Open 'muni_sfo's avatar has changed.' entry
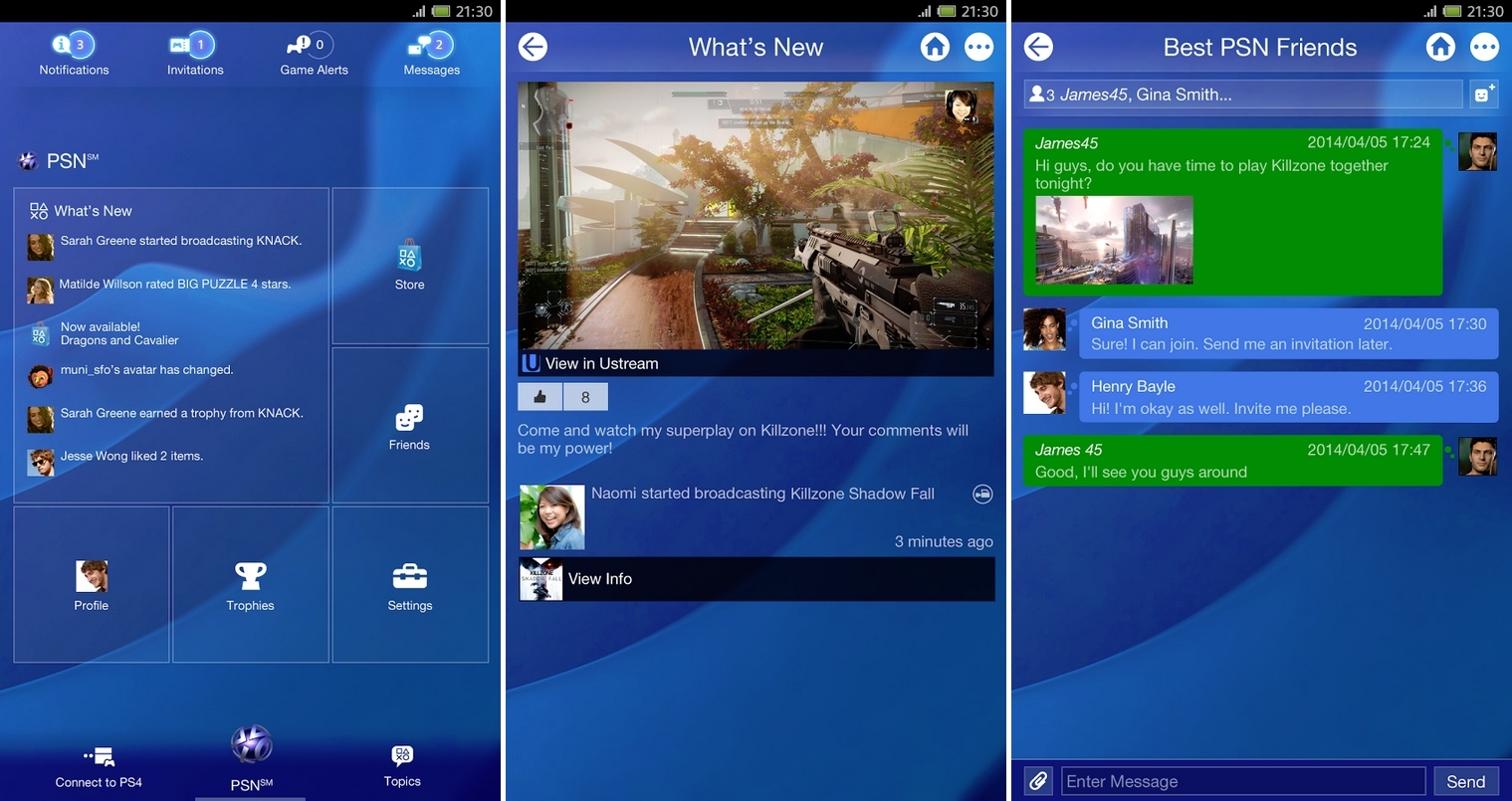 click(130, 374)
